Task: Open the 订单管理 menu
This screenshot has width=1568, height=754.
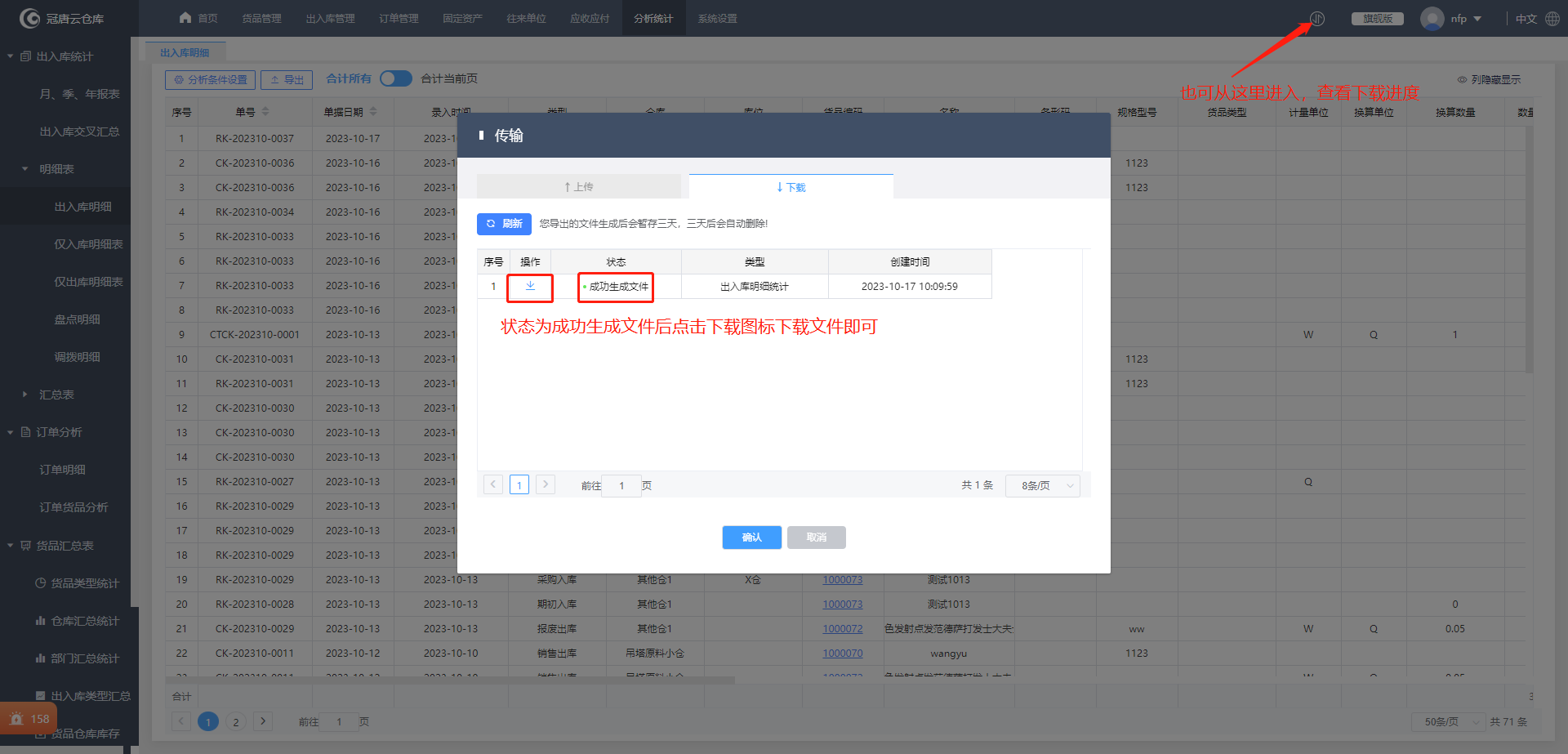Action: point(399,18)
